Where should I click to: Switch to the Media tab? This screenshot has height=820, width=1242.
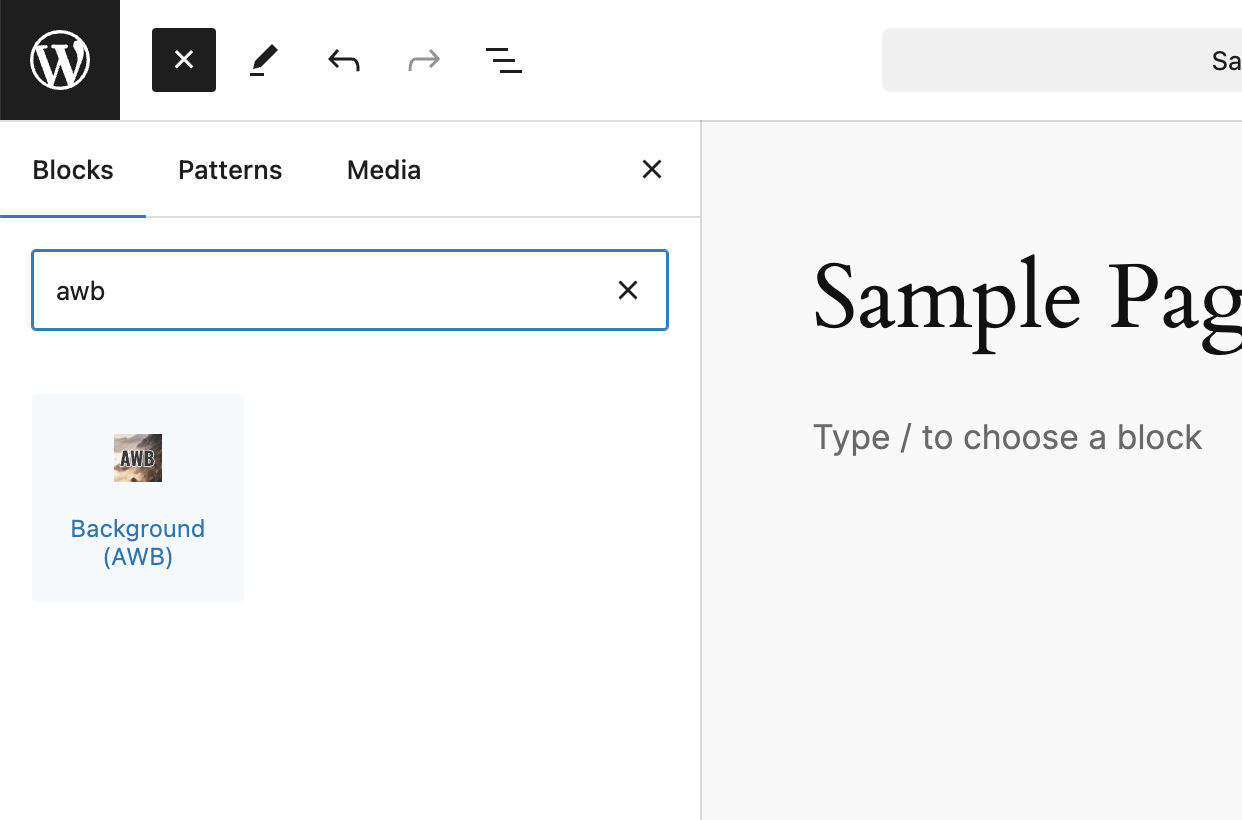[x=384, y=170]
